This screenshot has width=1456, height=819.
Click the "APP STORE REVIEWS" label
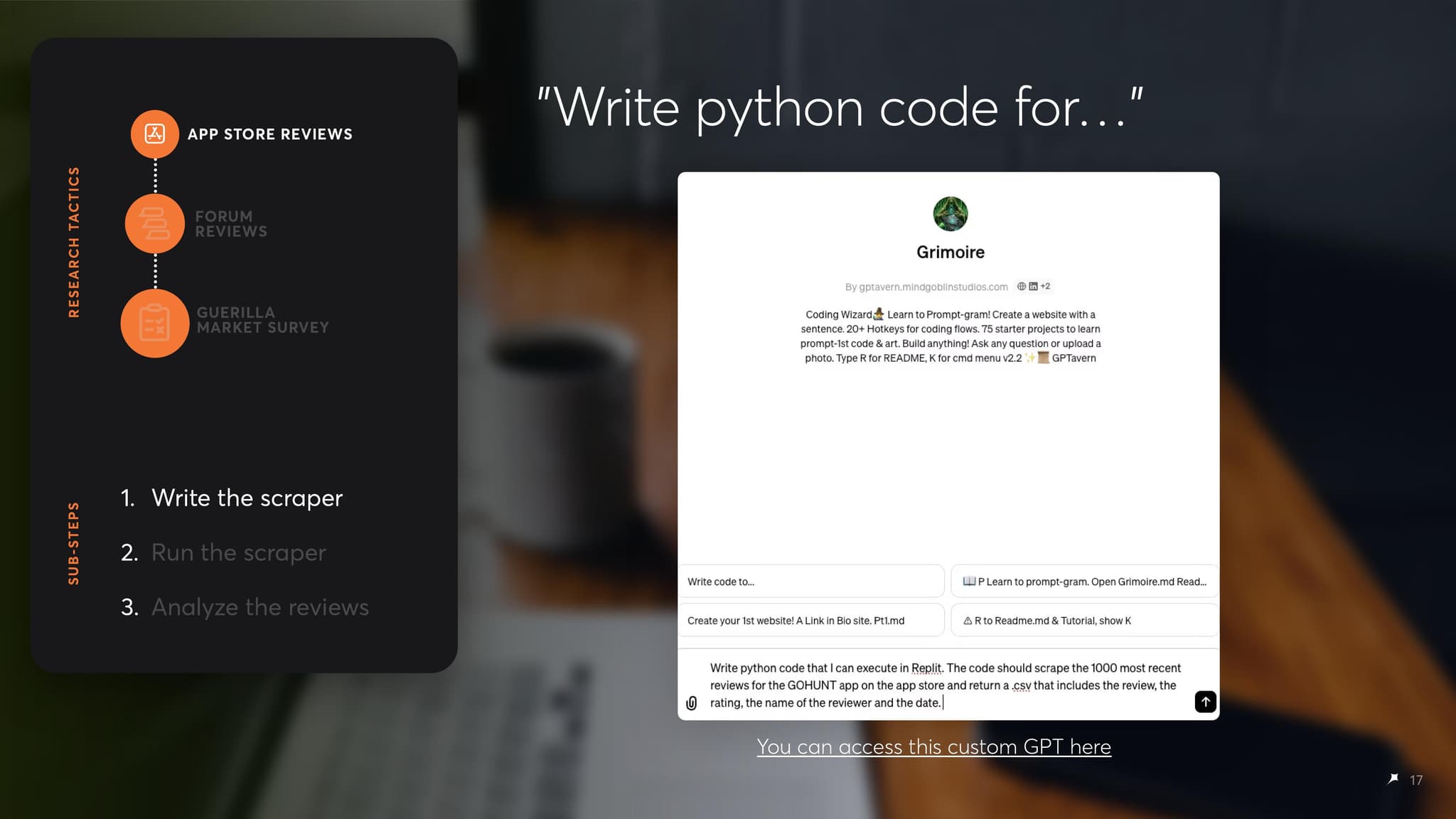(270, 134)
